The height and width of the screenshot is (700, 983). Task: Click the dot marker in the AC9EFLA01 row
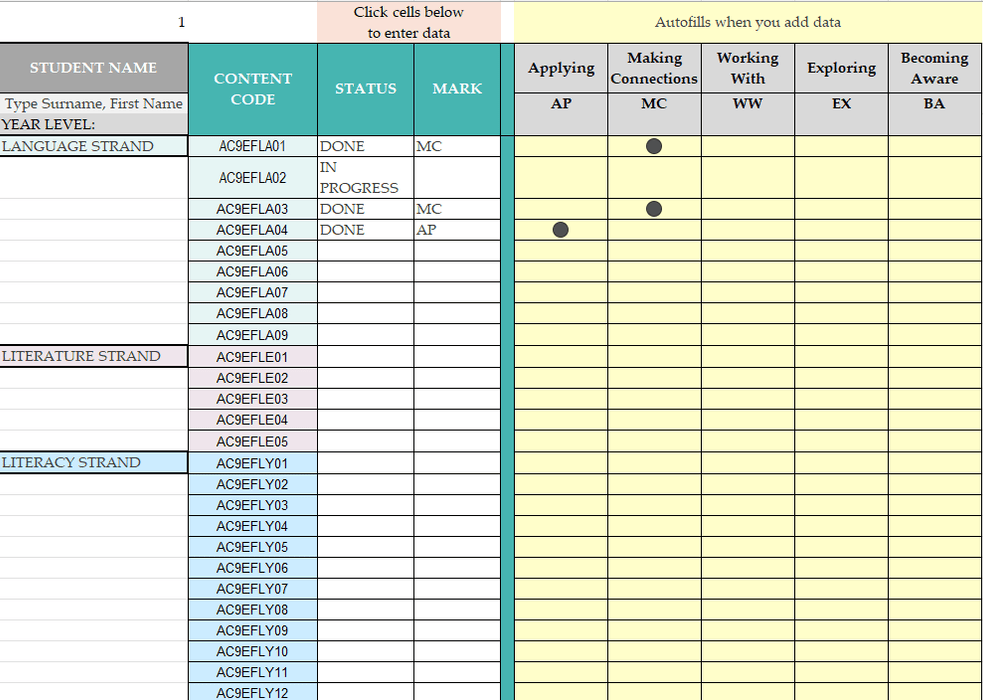[654, 146]
